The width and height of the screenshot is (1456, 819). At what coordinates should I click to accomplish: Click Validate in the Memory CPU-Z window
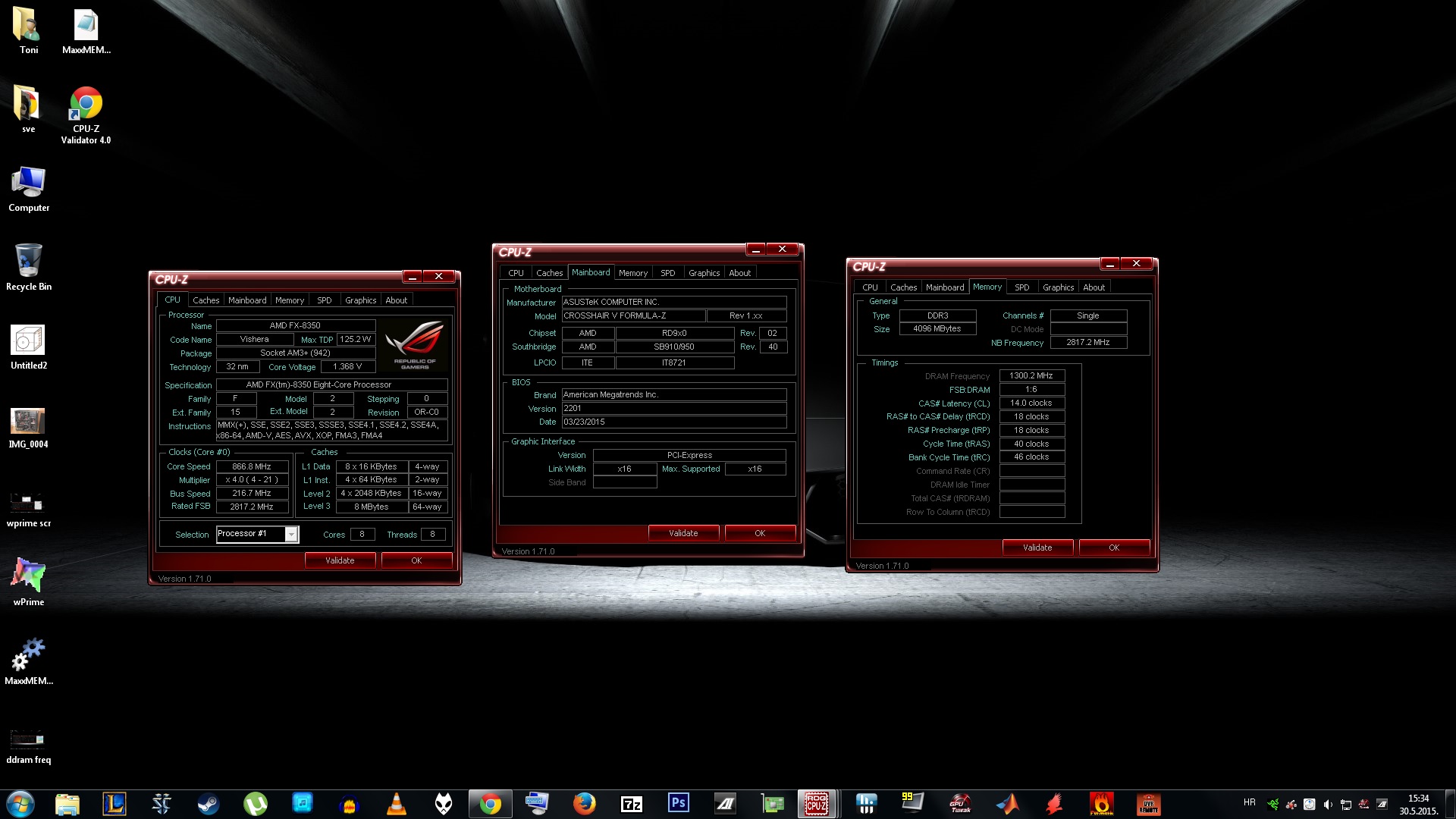click(x=1037, y=548)
